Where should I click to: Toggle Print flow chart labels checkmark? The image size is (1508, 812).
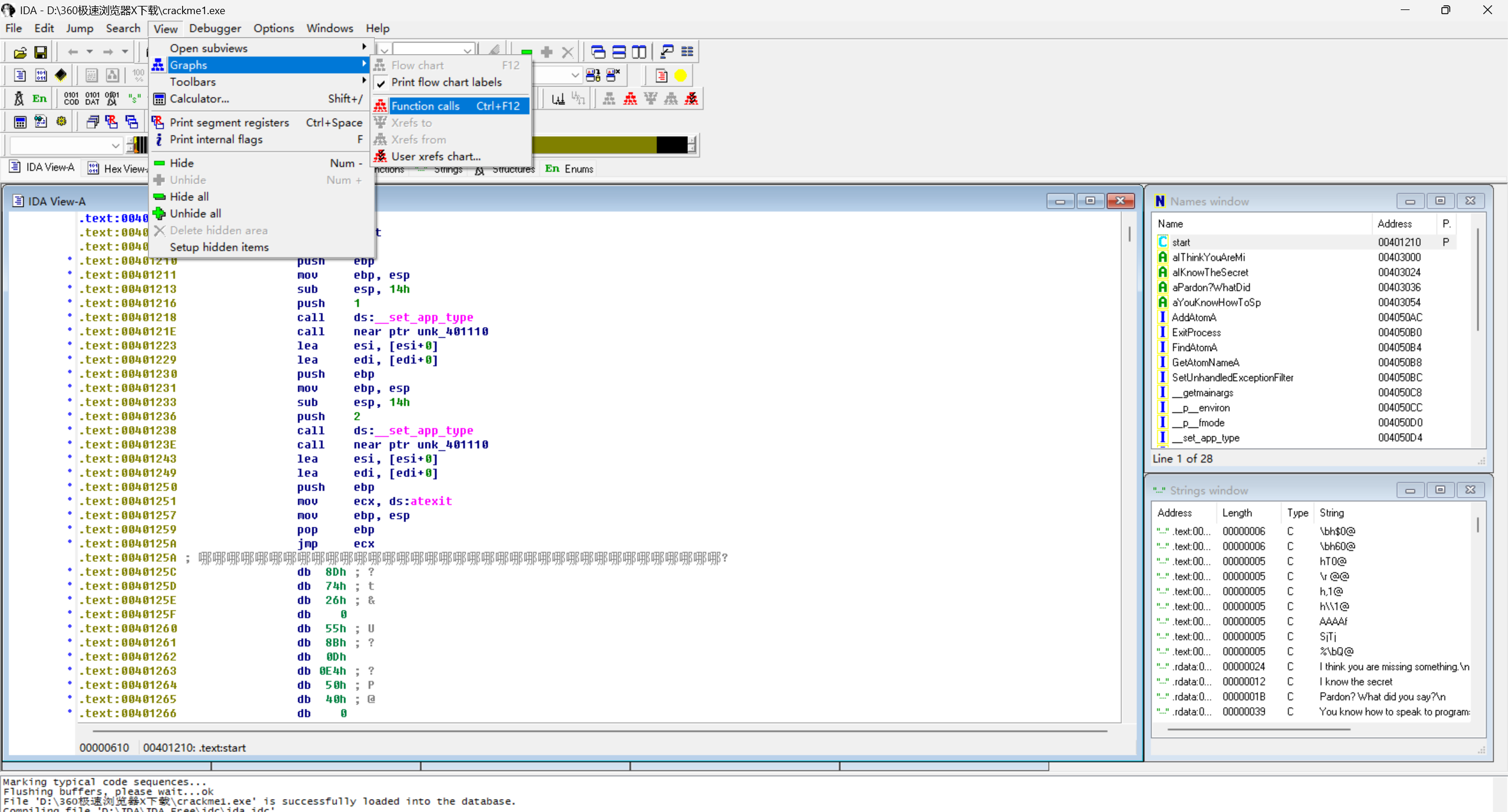pos(446,82)
